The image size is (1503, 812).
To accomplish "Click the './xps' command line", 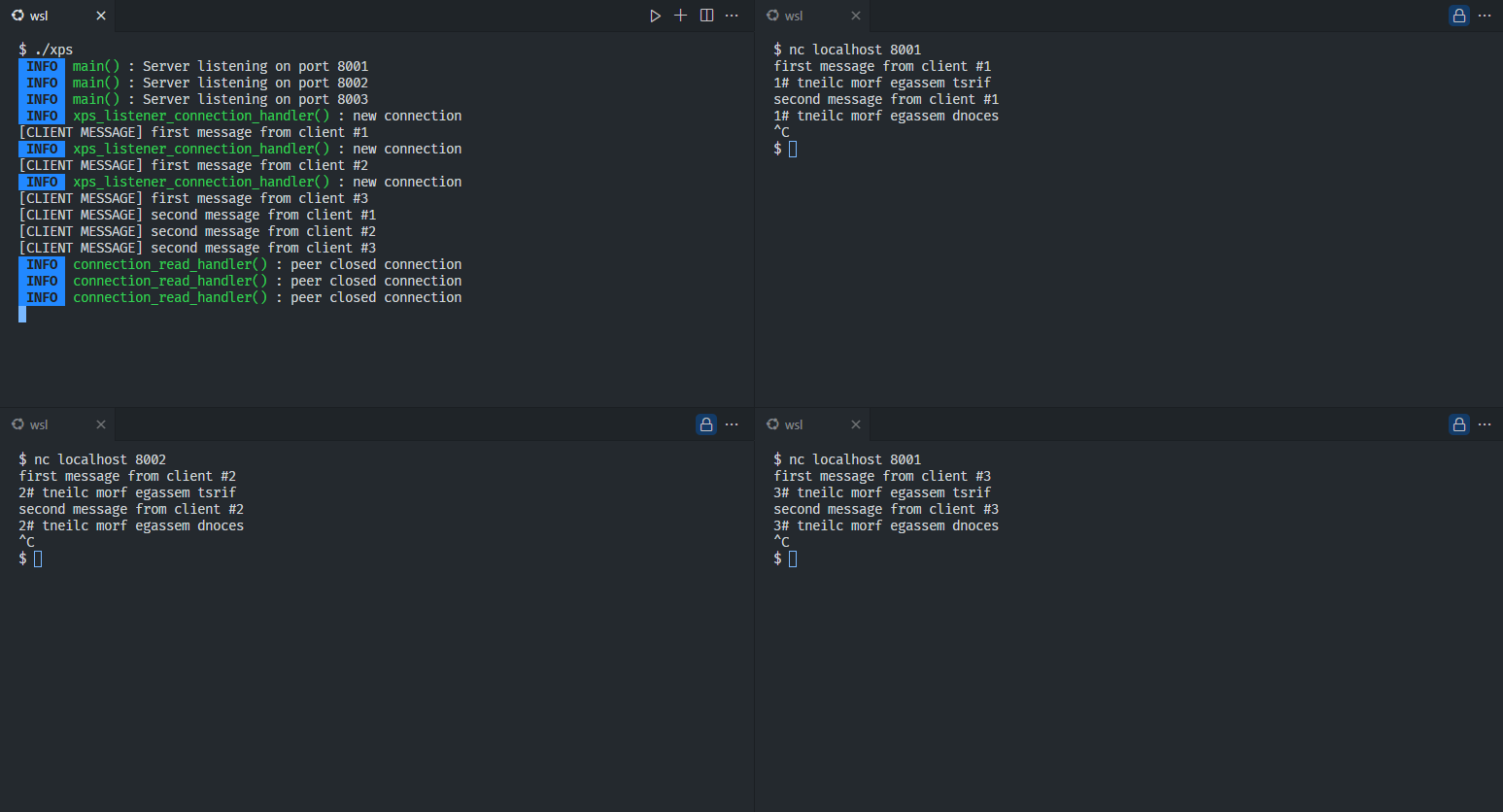I will (x=46, y=50).
